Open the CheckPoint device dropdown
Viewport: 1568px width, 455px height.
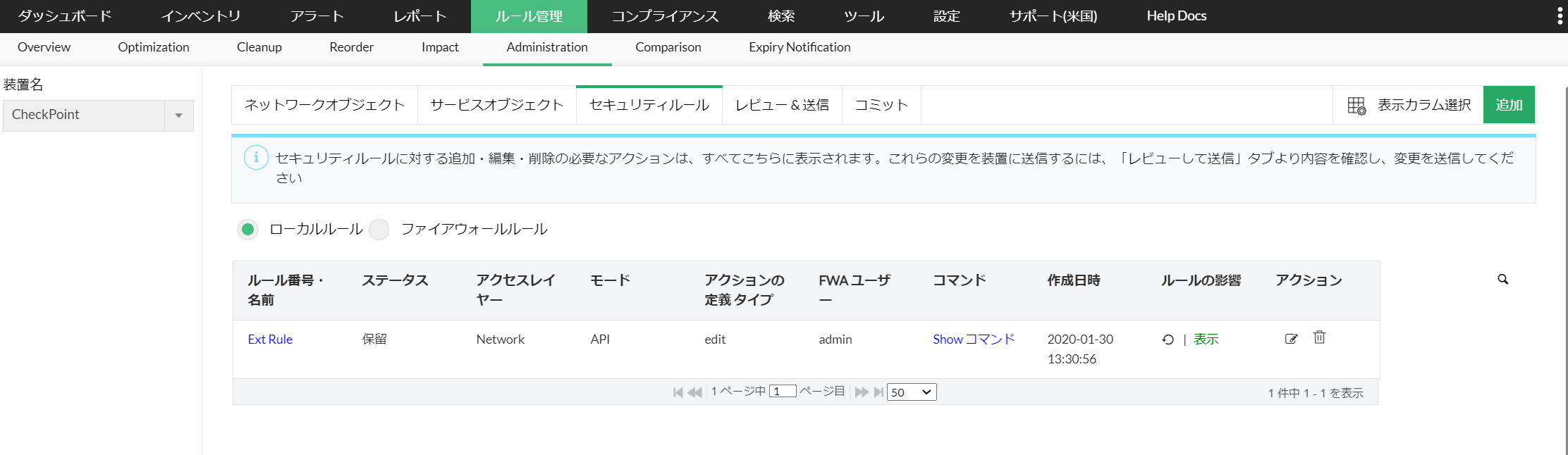pyautogui.click(x=98, y=115)
